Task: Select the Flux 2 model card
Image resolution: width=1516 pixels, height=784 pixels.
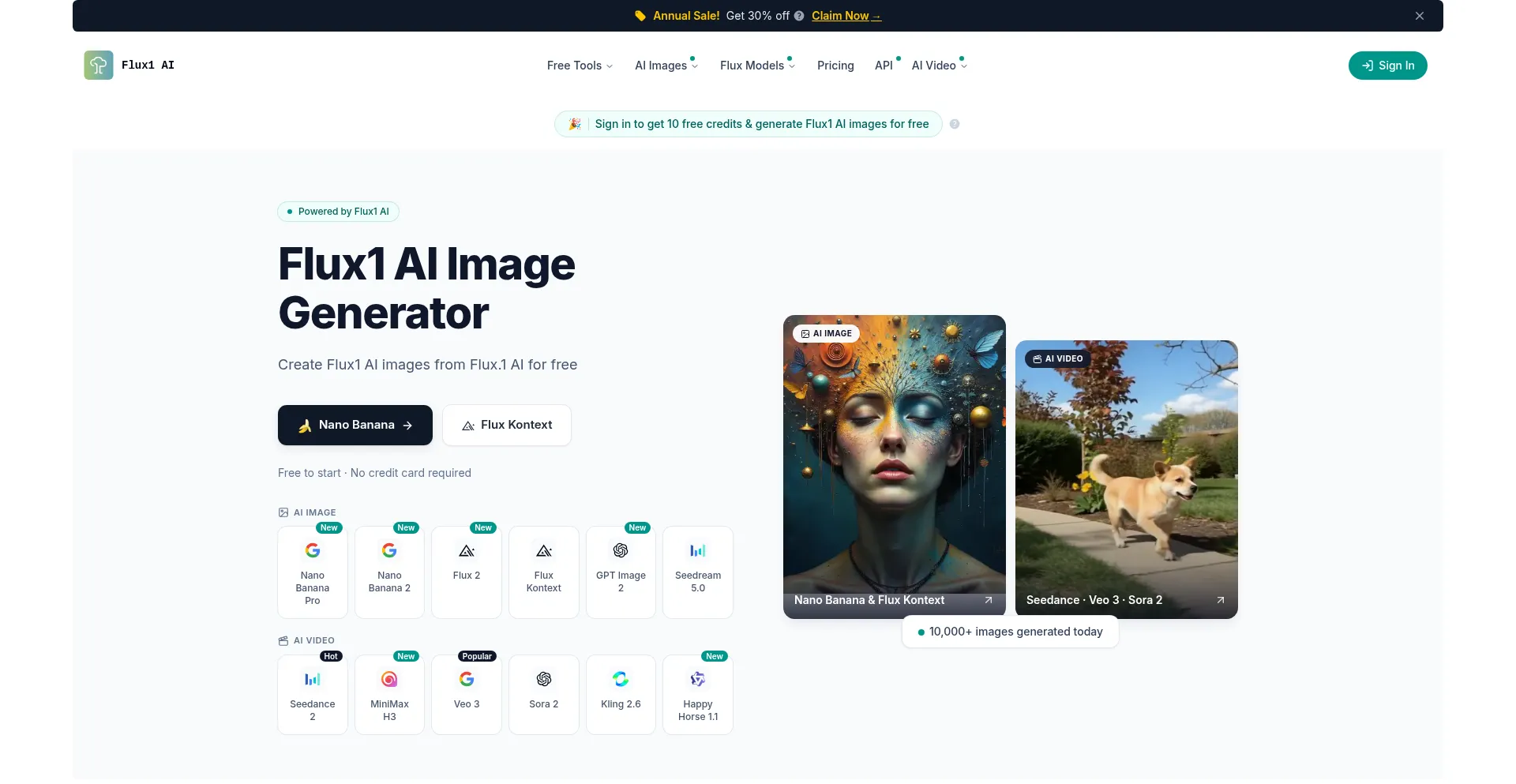Action: coord(467,572)
